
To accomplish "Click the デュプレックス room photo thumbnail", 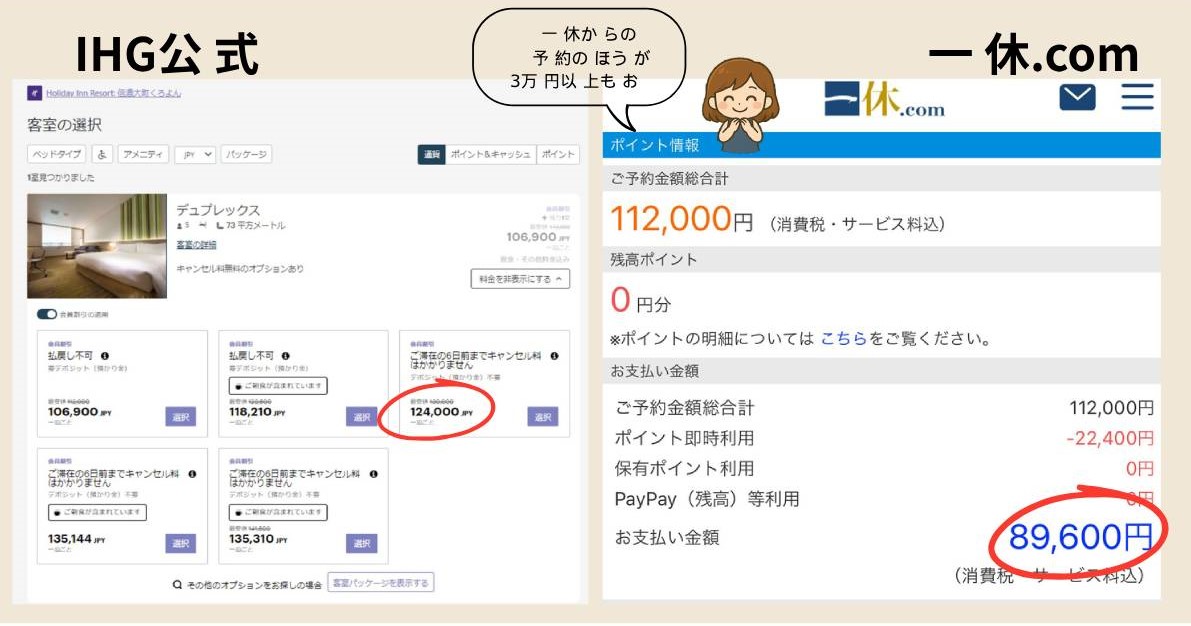I will pyautogui.click(x=97, y=245).
